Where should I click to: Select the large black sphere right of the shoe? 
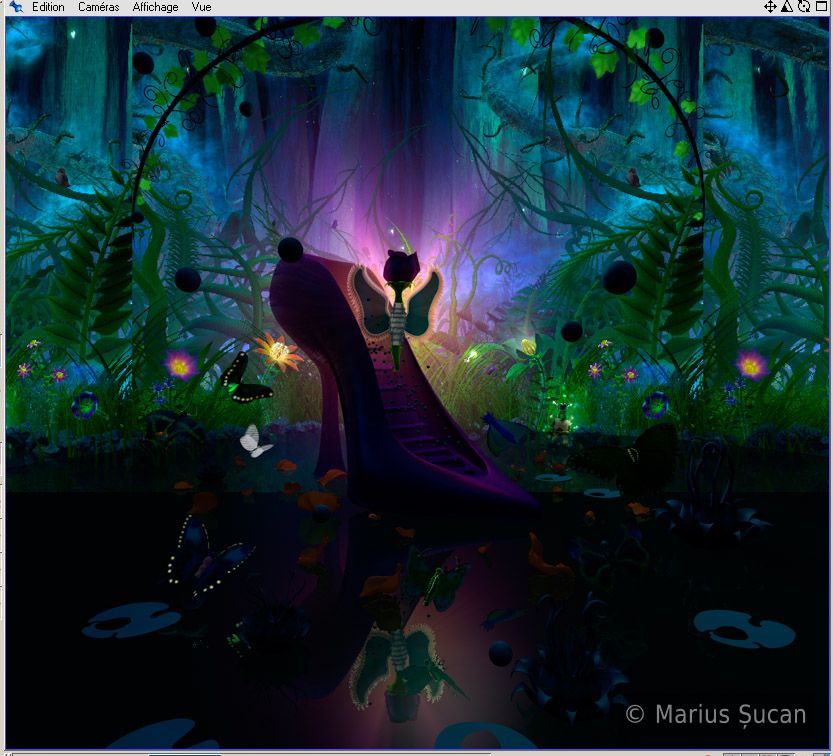coord(619,277)
